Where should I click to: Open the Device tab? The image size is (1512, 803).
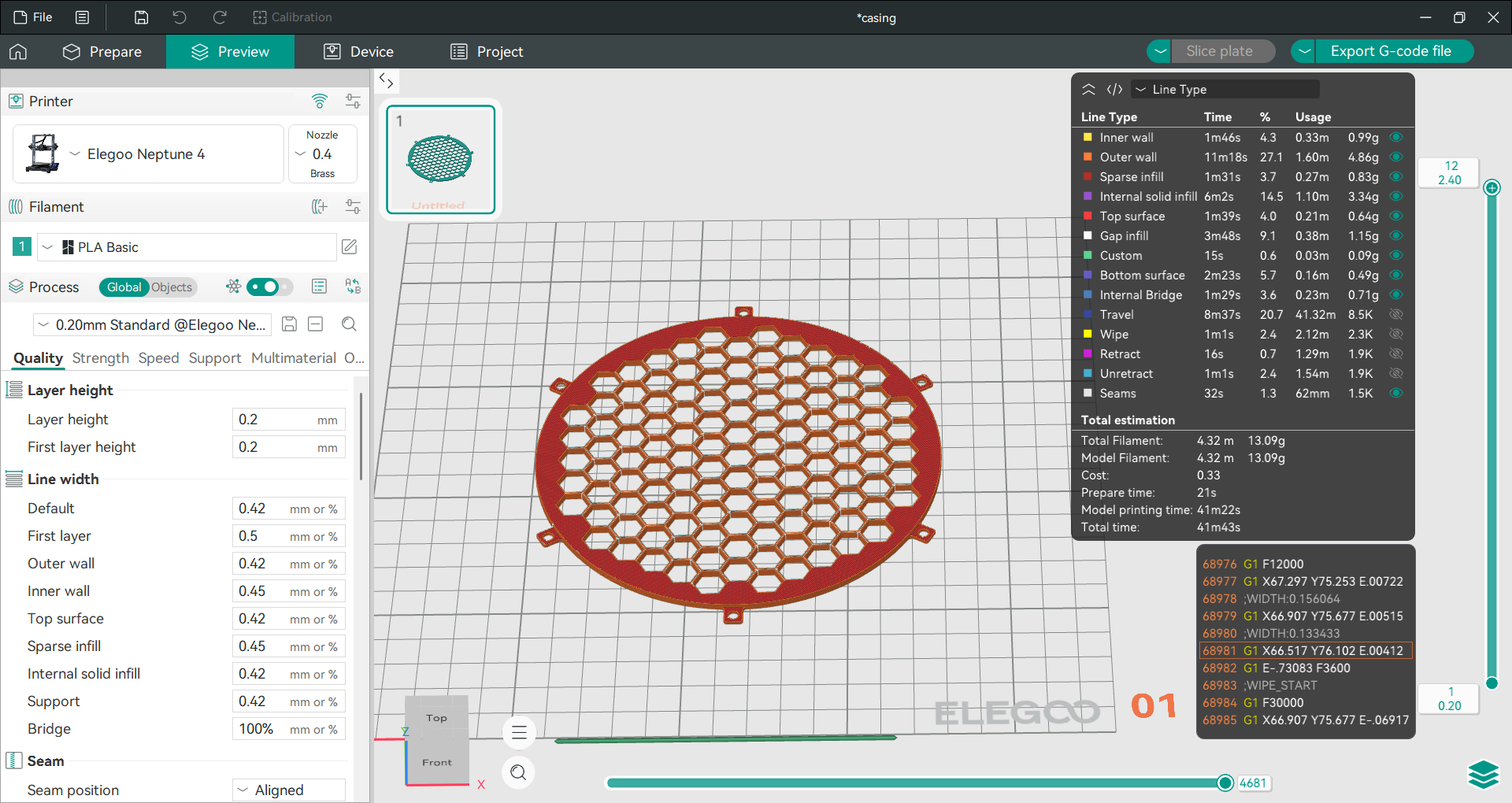click(x=358, y=52)
